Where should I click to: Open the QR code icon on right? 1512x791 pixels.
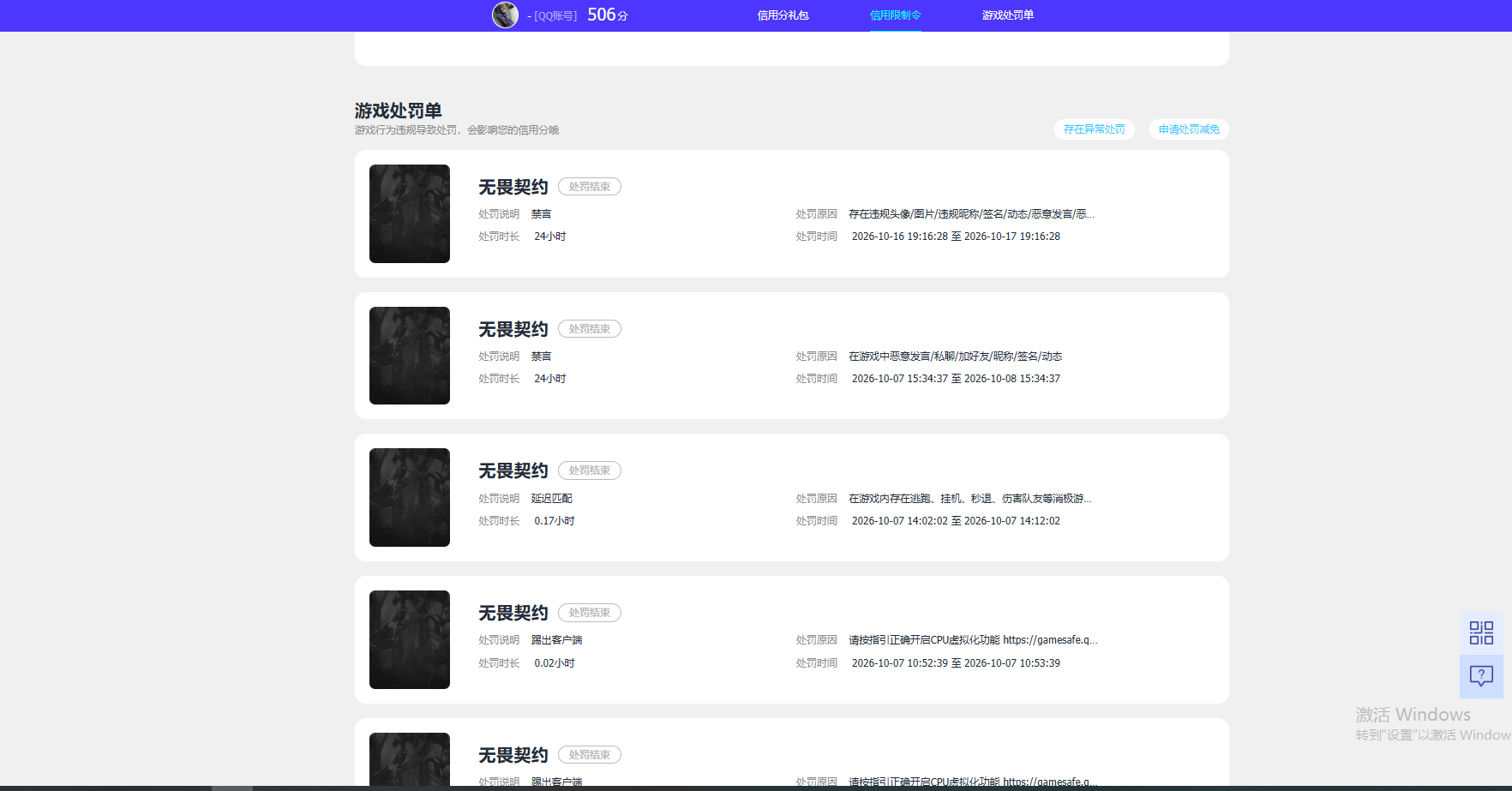[1481, 633]
